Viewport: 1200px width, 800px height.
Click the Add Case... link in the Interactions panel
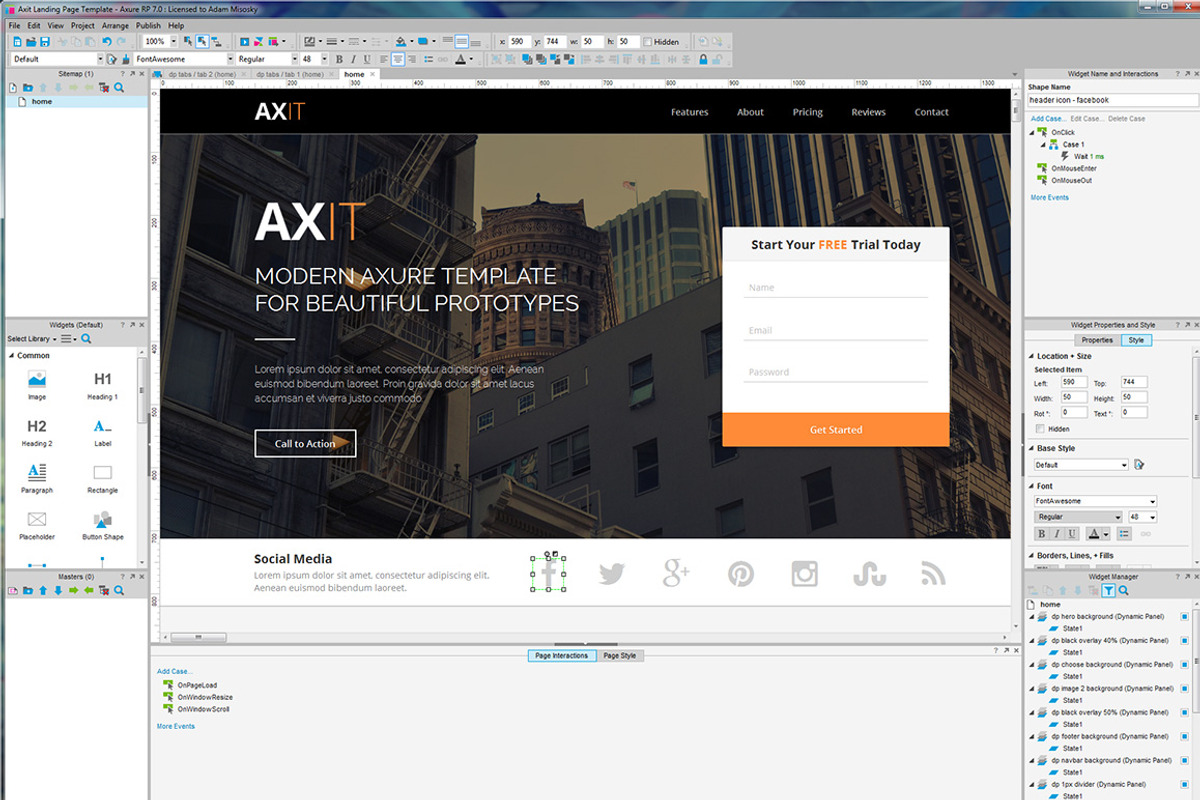coord(1048,119)
